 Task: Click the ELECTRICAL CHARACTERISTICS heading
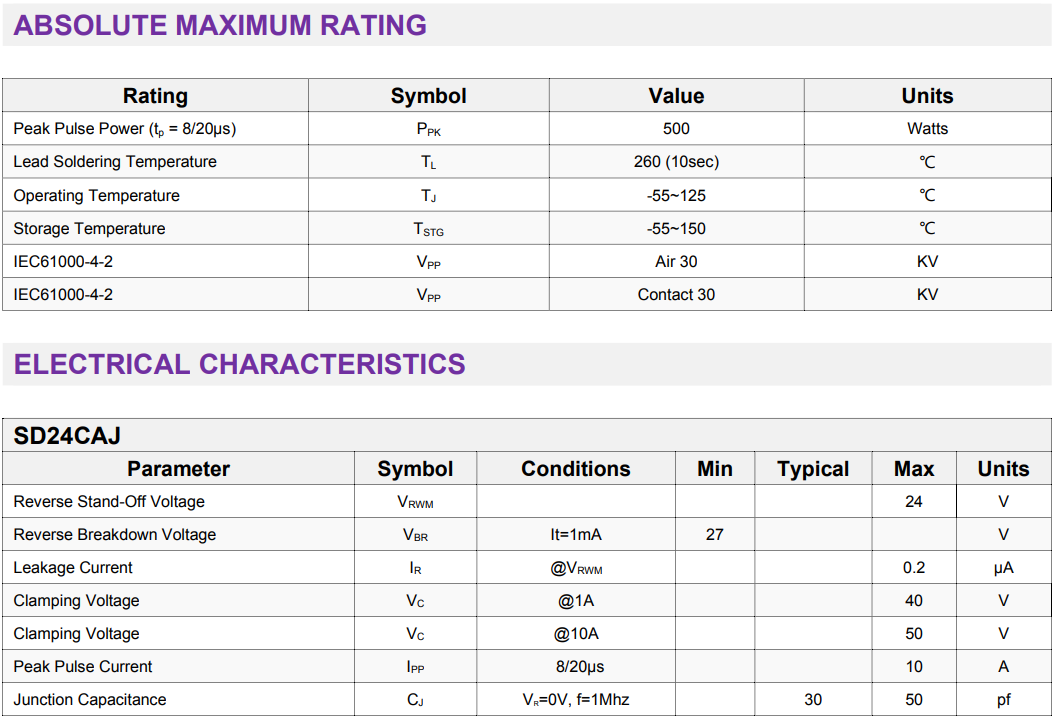[x=240, y=364]
